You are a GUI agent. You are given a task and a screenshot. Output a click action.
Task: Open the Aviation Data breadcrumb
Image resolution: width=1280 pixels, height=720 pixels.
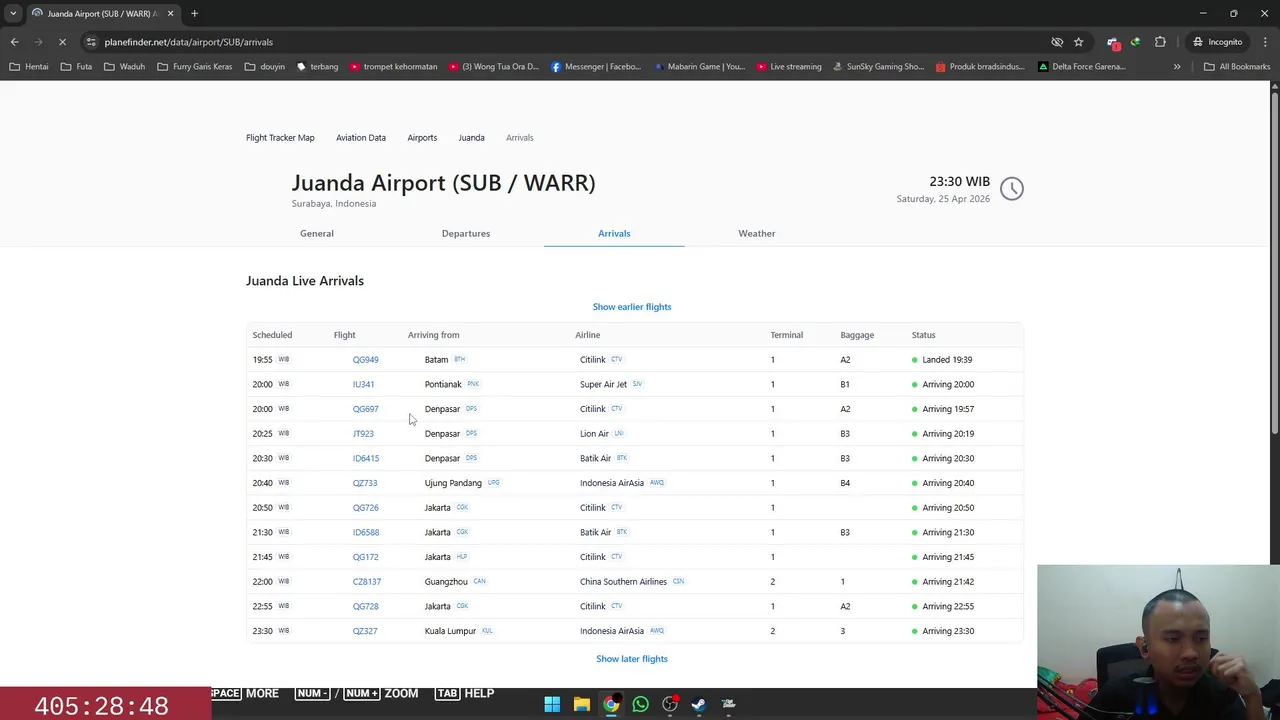pyautogui.click(x=361, y=138)
